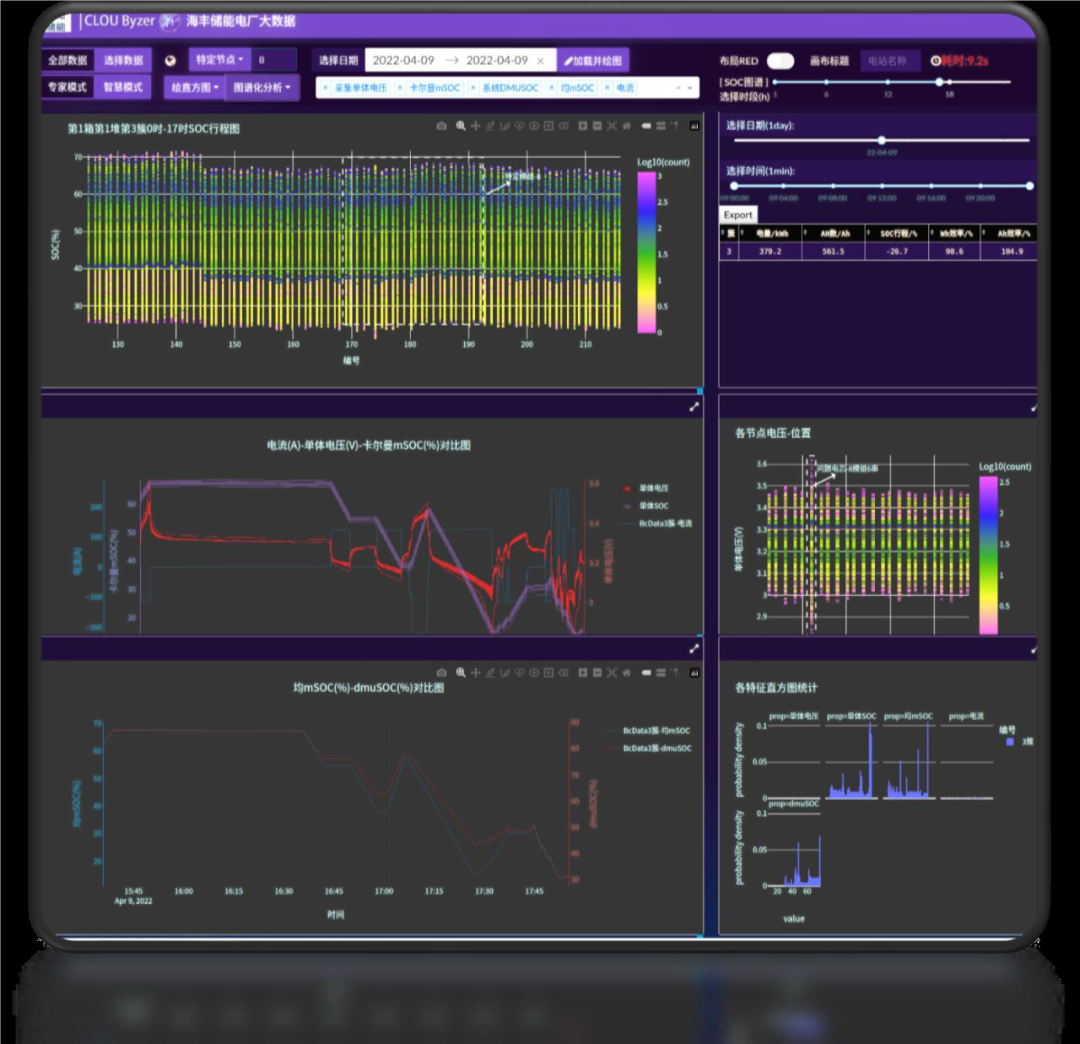Click the 电站名称 canvas title input field
The image size is (1080, 1044).
(x=888, y=61)
